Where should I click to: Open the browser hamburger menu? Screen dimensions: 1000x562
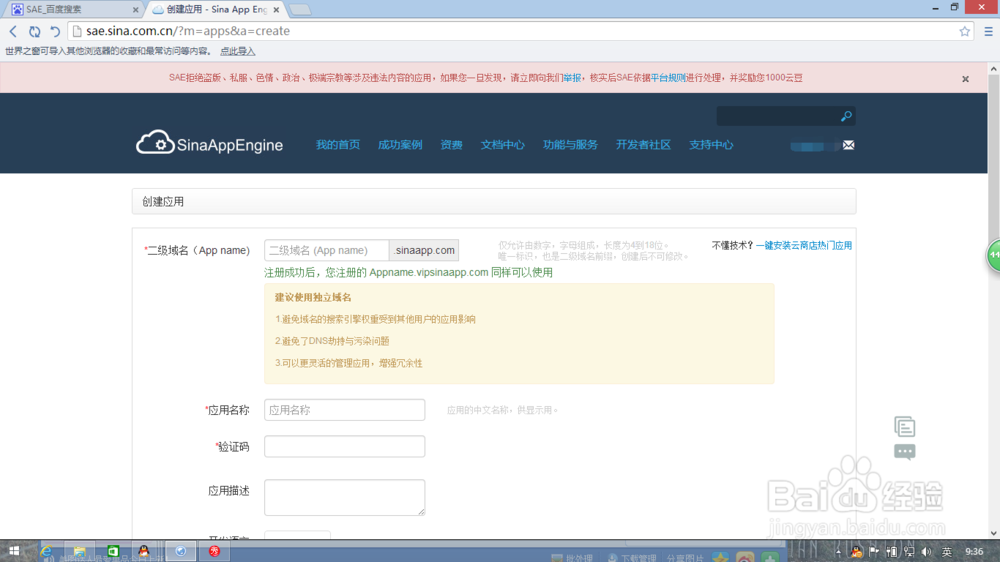[988, 31]
